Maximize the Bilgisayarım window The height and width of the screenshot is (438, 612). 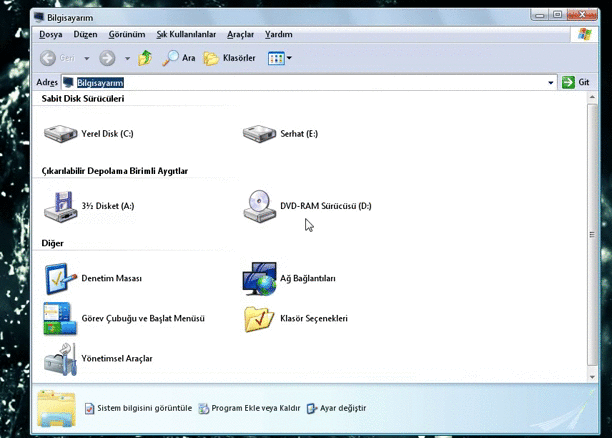(x=557, y=15)
